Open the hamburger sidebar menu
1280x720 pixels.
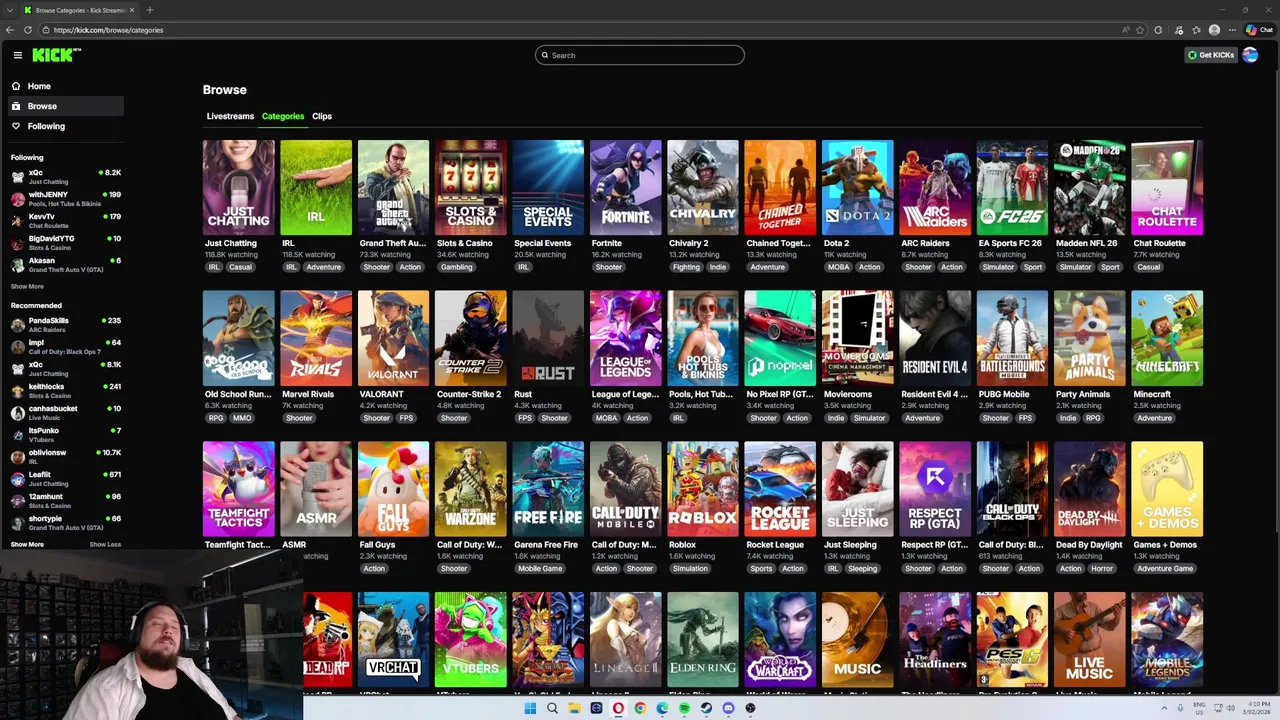click(17, 55)
